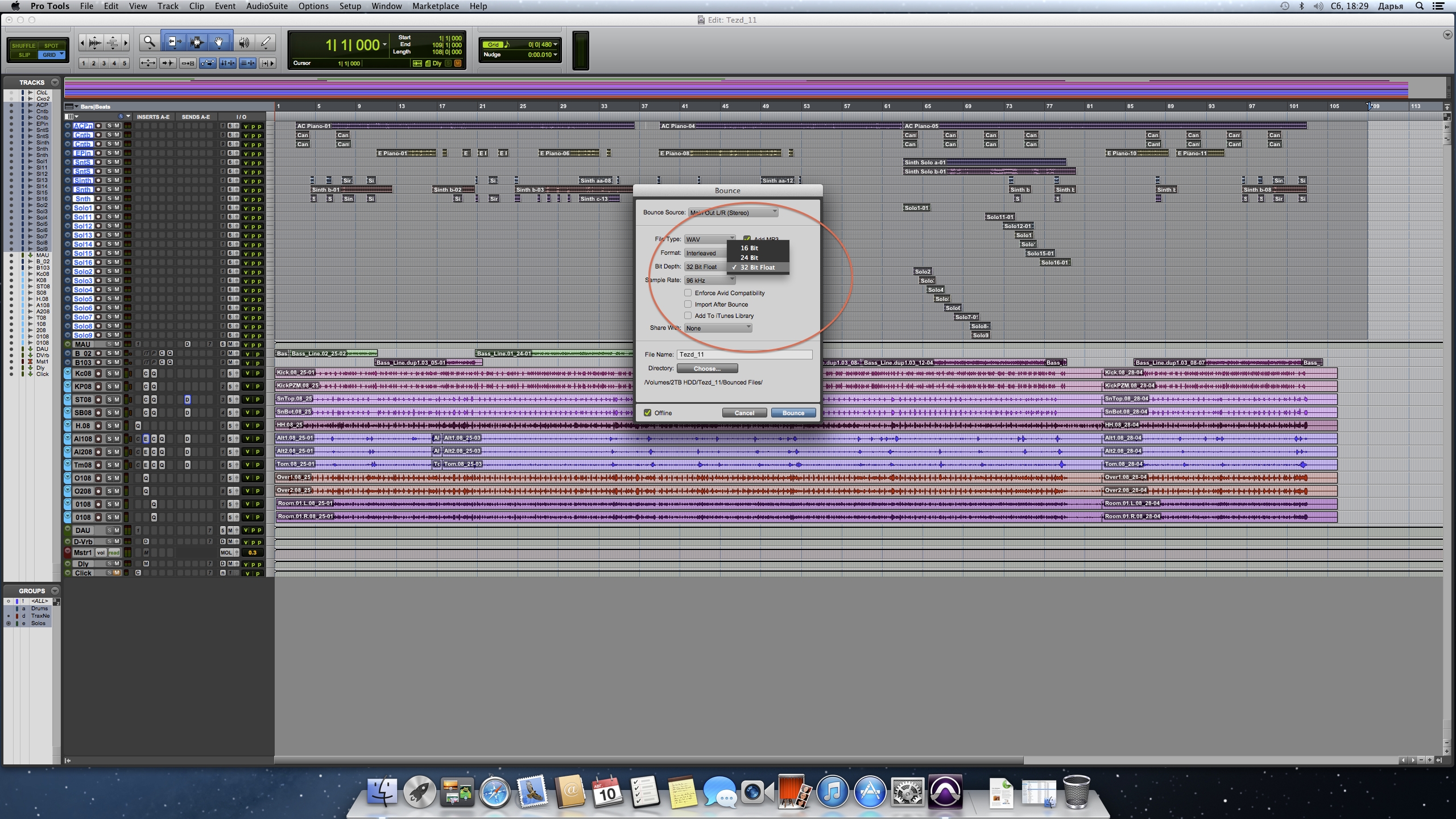Select the Selector waveform tool
This screenshot has width=1456, height=819.
(x=197, y=42)
